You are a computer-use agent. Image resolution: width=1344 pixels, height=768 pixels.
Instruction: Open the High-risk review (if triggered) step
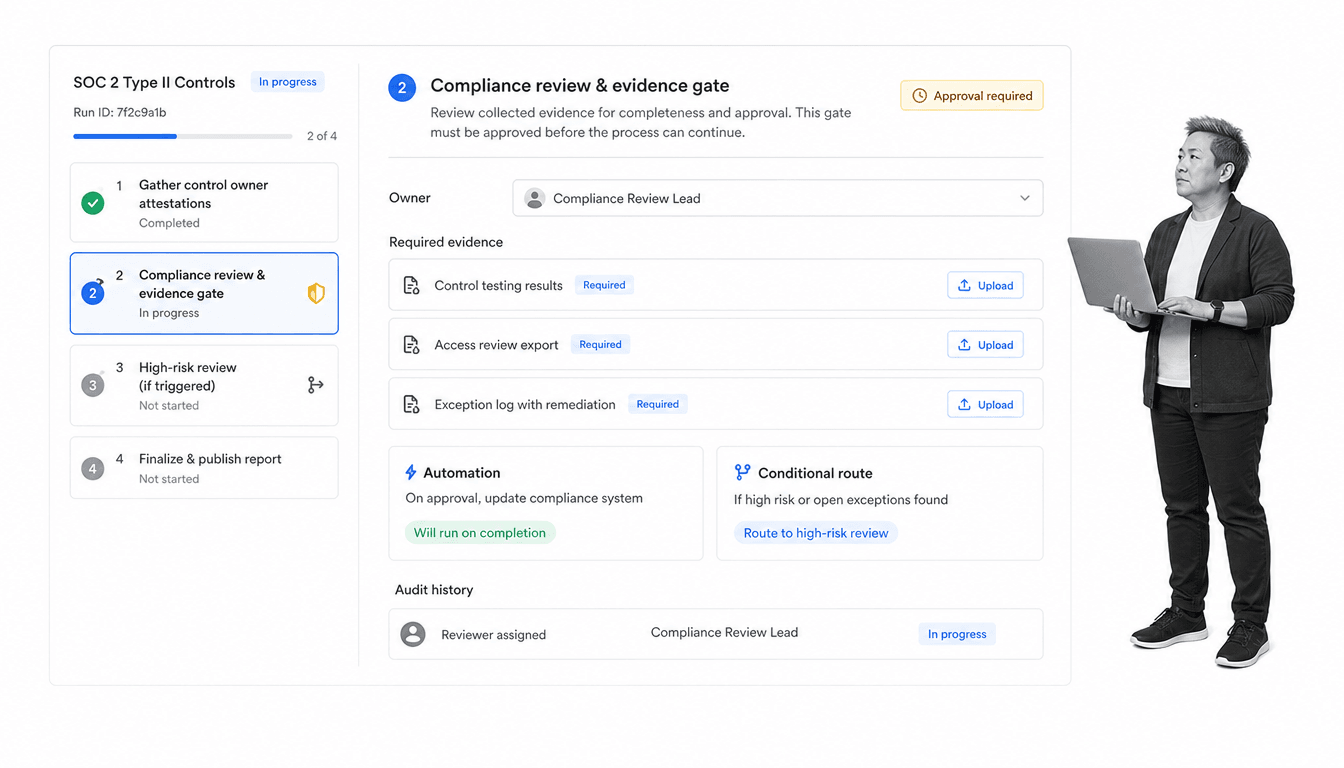coord(204,385)
